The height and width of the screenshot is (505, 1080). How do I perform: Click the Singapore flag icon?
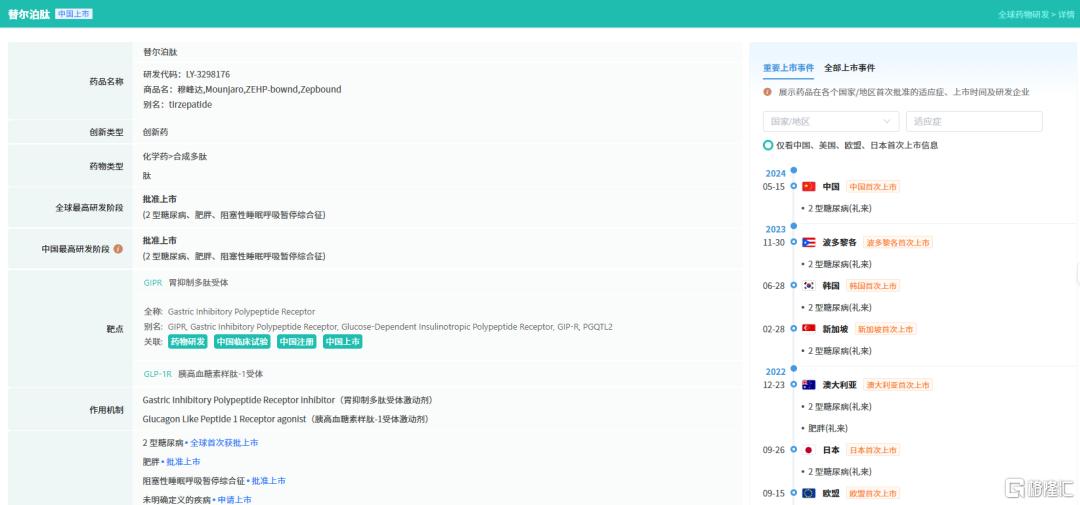pos(808,329)
